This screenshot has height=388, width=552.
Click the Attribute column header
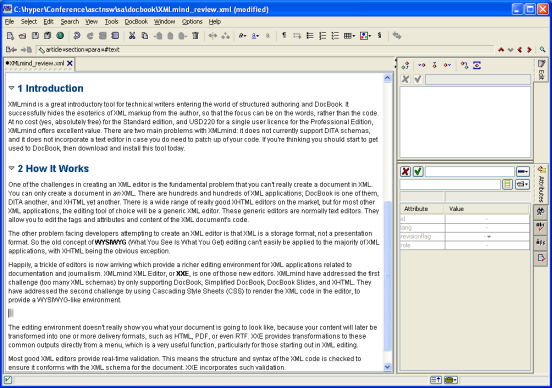pyautogui.click(x=422, y=209)
